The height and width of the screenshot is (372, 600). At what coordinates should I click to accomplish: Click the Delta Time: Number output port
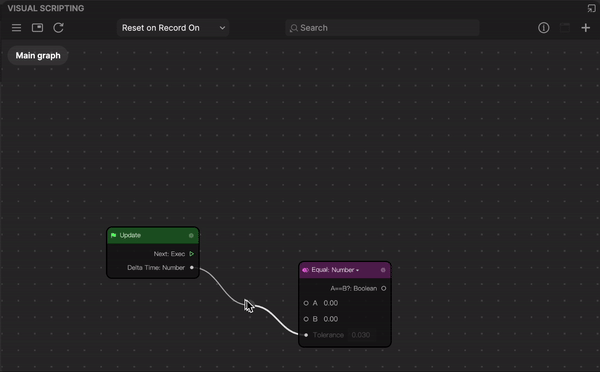192,268
